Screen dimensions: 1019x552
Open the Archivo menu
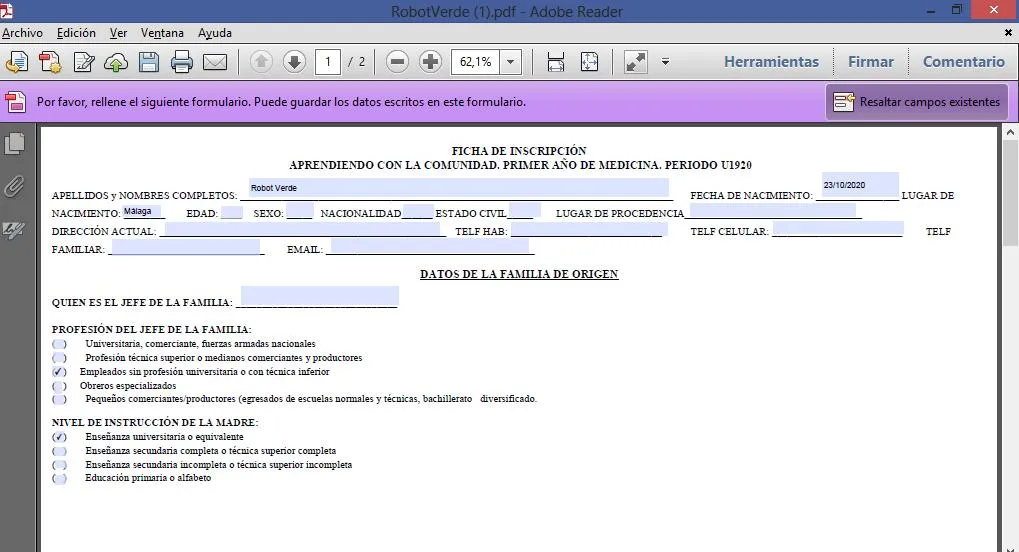(22, 33)
